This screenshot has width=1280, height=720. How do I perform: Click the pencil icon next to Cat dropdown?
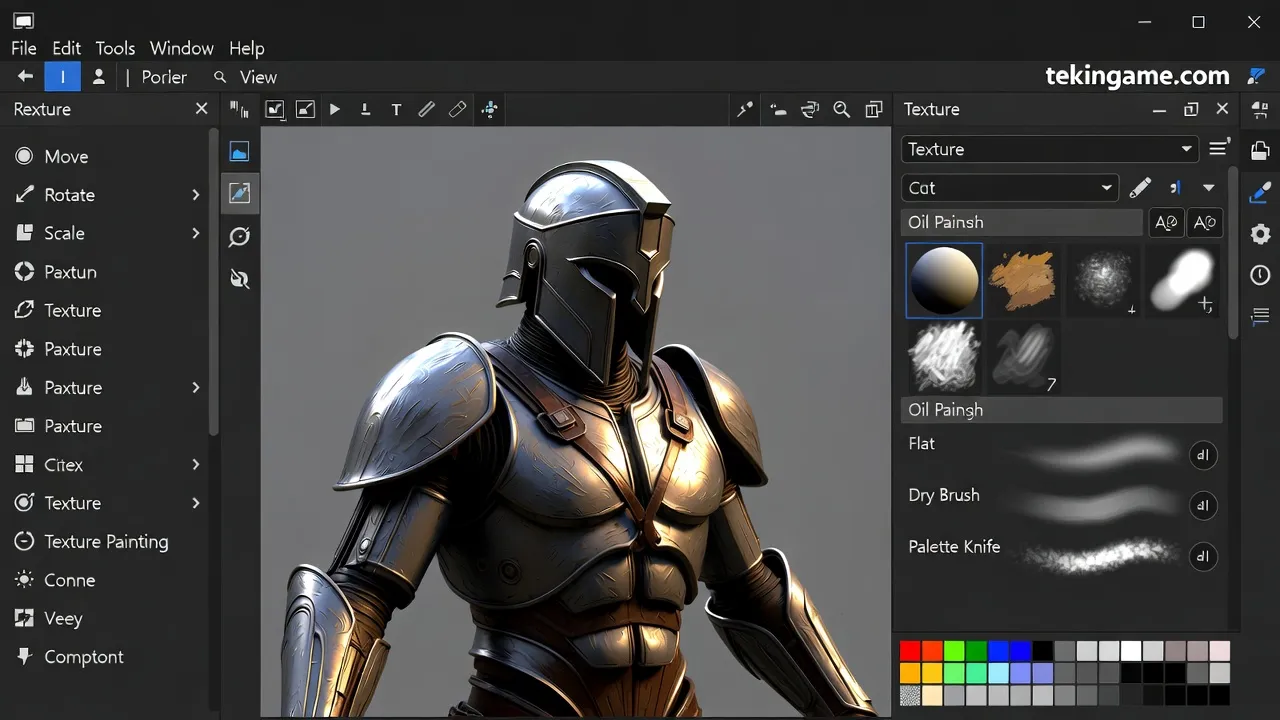tap(1140, 188)
